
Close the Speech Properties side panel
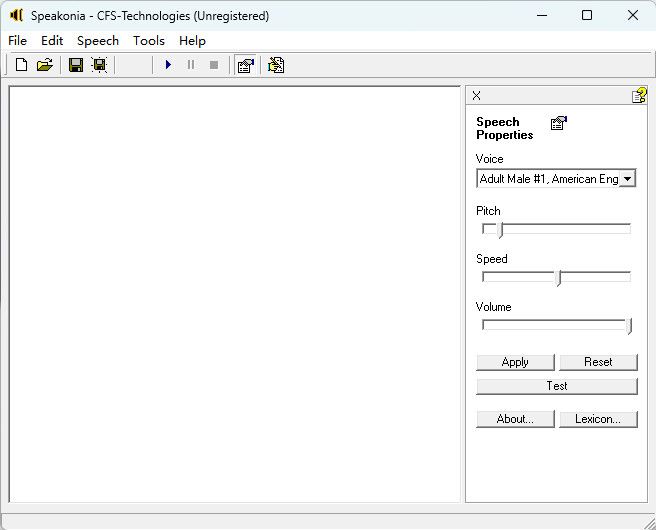point(476,96)
